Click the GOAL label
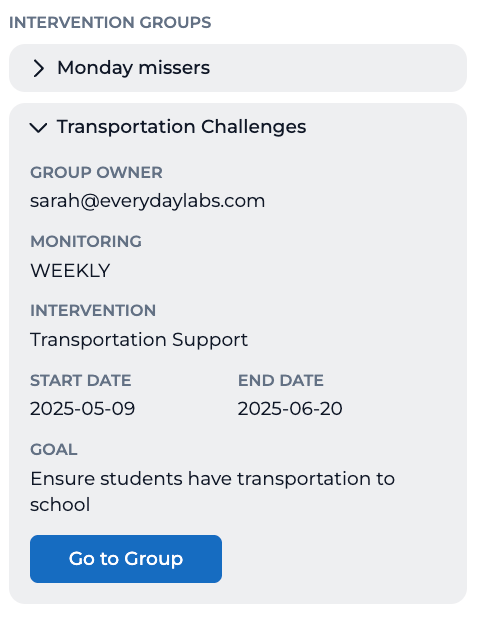This screenshot has width=486, height=622. [54, 449]
